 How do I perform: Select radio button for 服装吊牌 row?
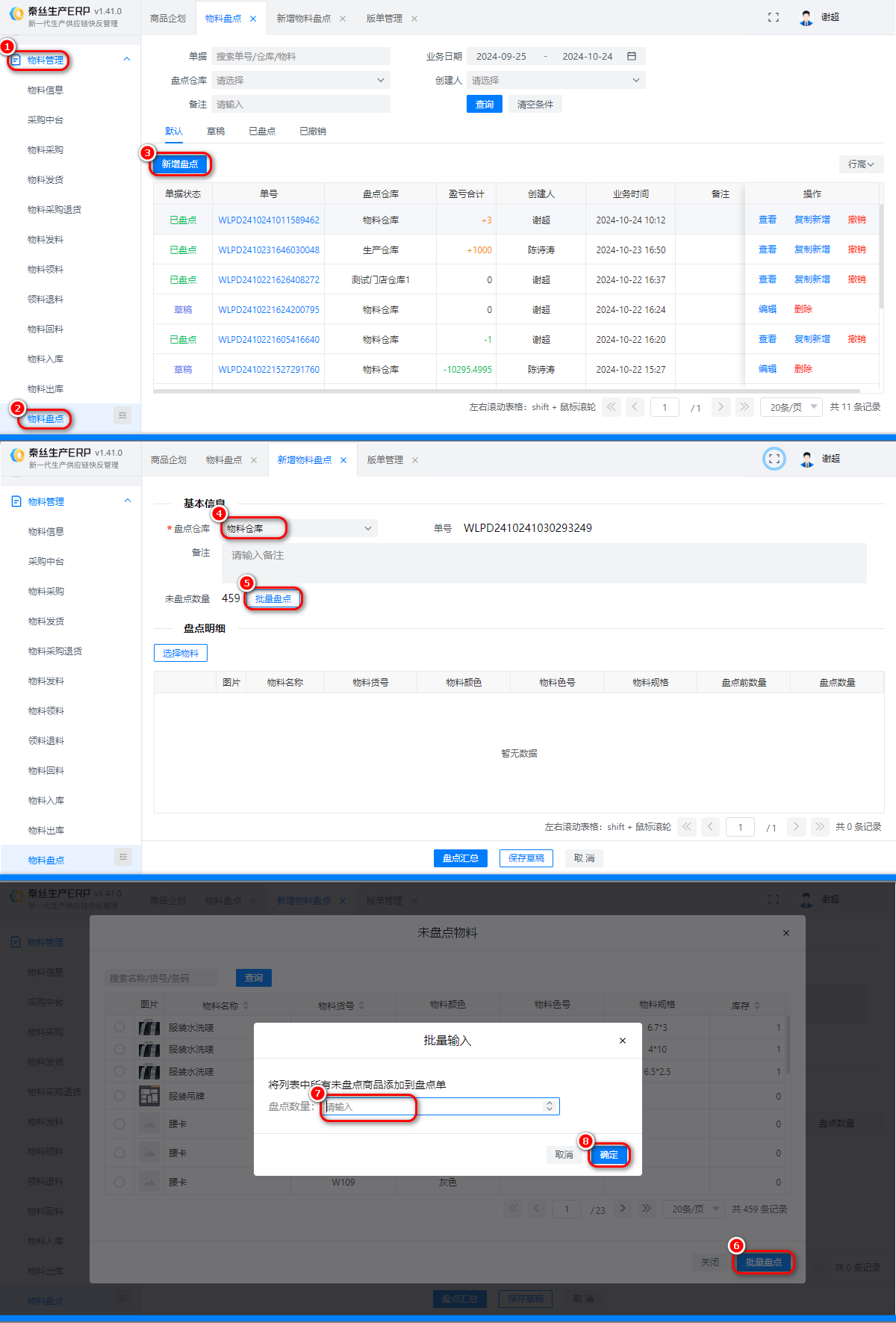click(119, 1096)
